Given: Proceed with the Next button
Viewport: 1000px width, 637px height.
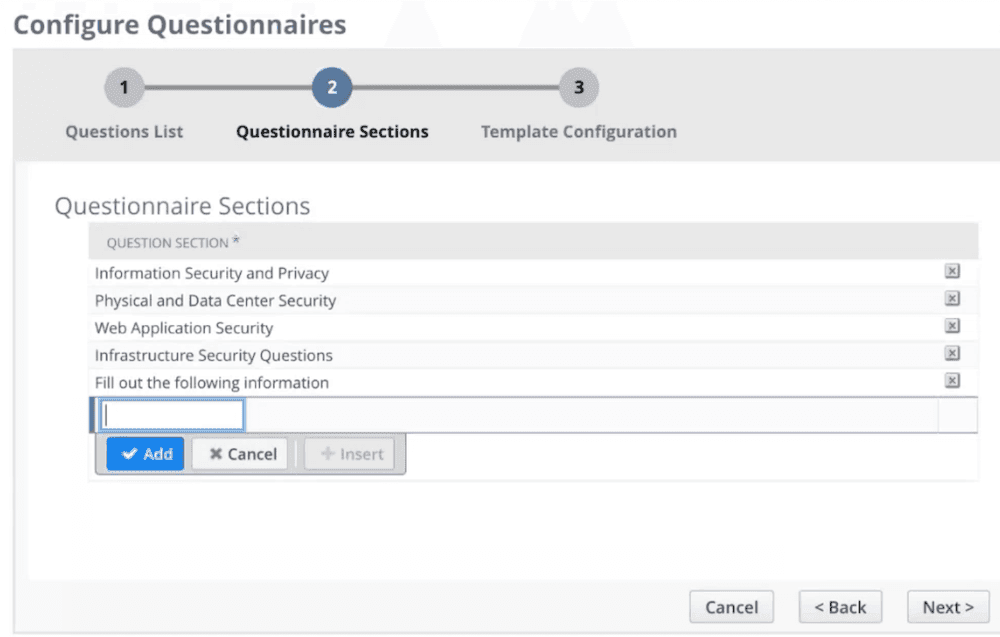Looking at the screenshot, I should tap(947, 607).
